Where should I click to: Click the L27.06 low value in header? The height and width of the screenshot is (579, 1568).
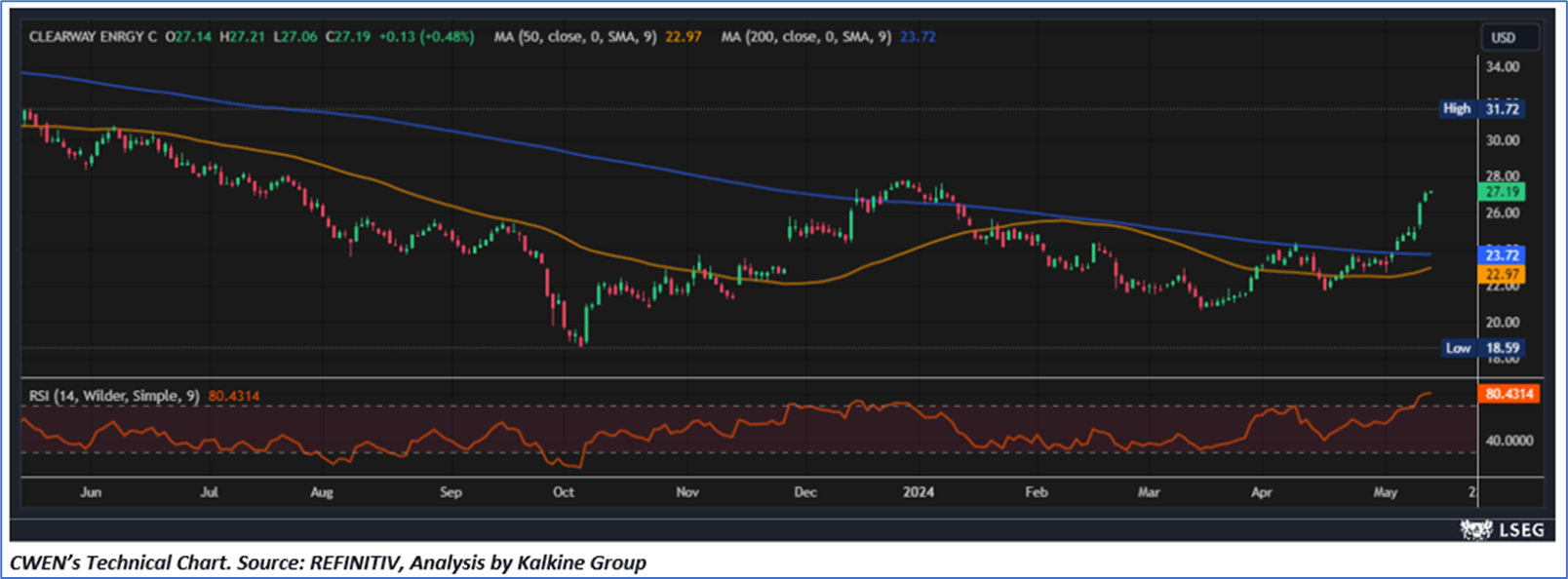(x=295, y=37)
